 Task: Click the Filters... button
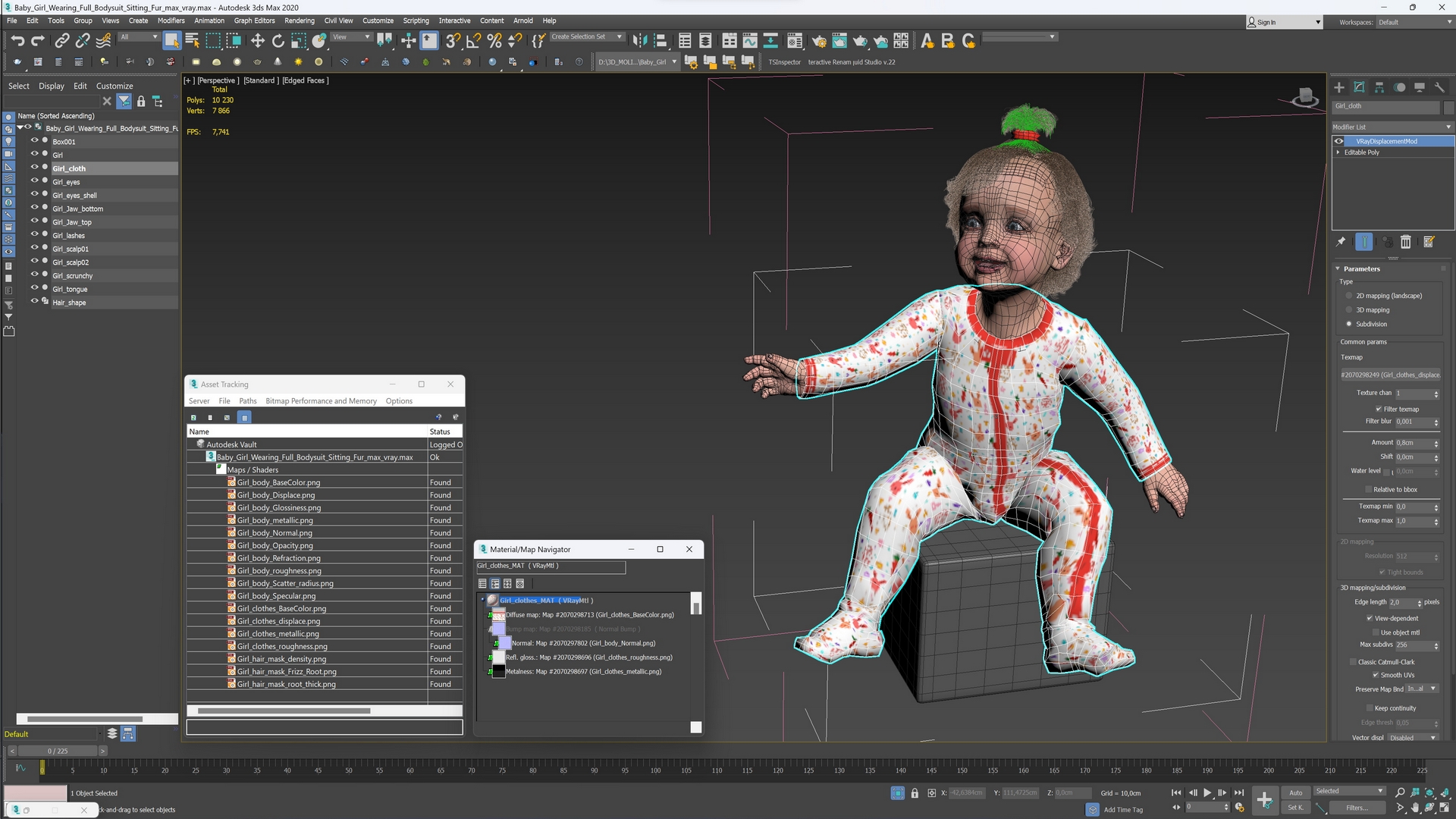click(1357, 808)
